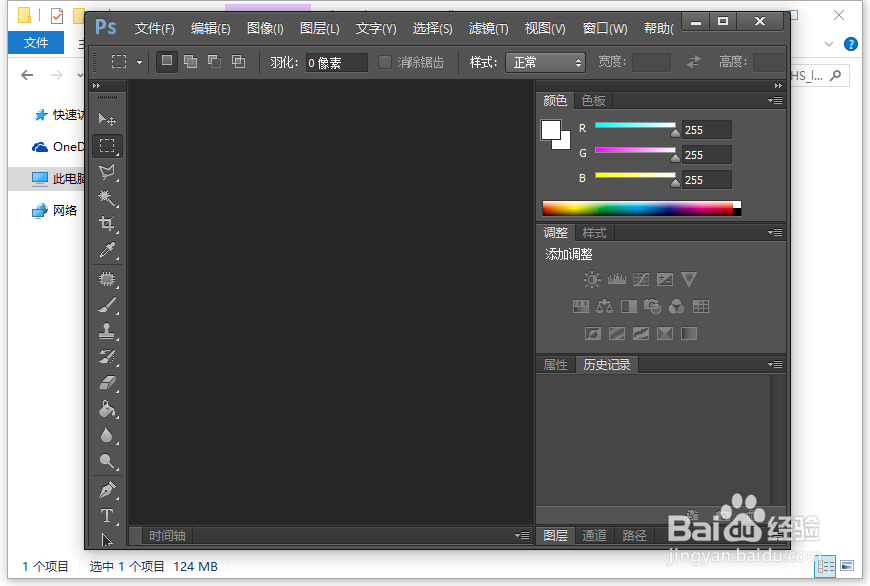This screenshot has width=870, height=586.
Task: Add a Gradient Map adjustment
Action: [689, 334]
